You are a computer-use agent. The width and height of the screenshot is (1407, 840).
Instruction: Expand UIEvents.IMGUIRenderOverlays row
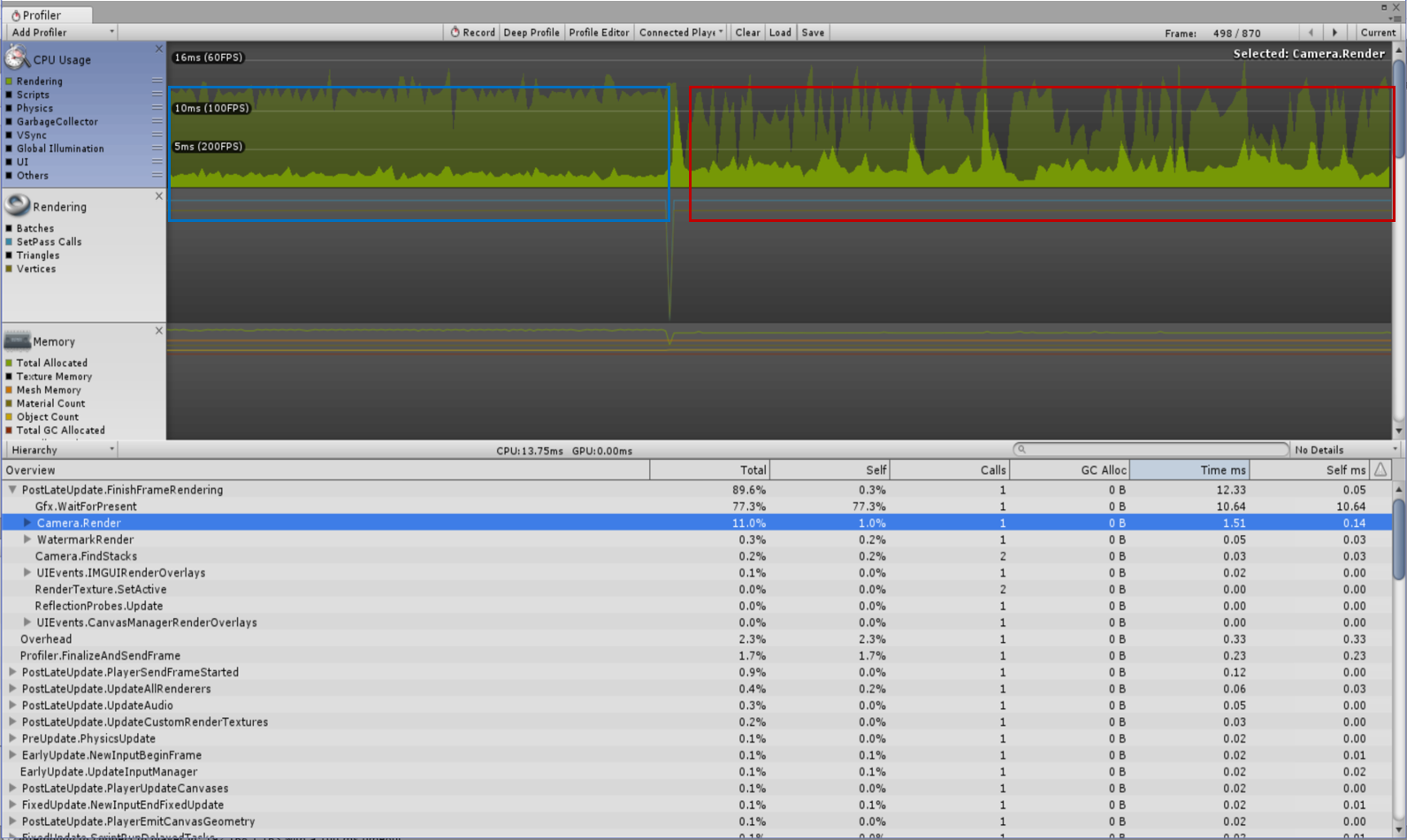click(27, 573)
